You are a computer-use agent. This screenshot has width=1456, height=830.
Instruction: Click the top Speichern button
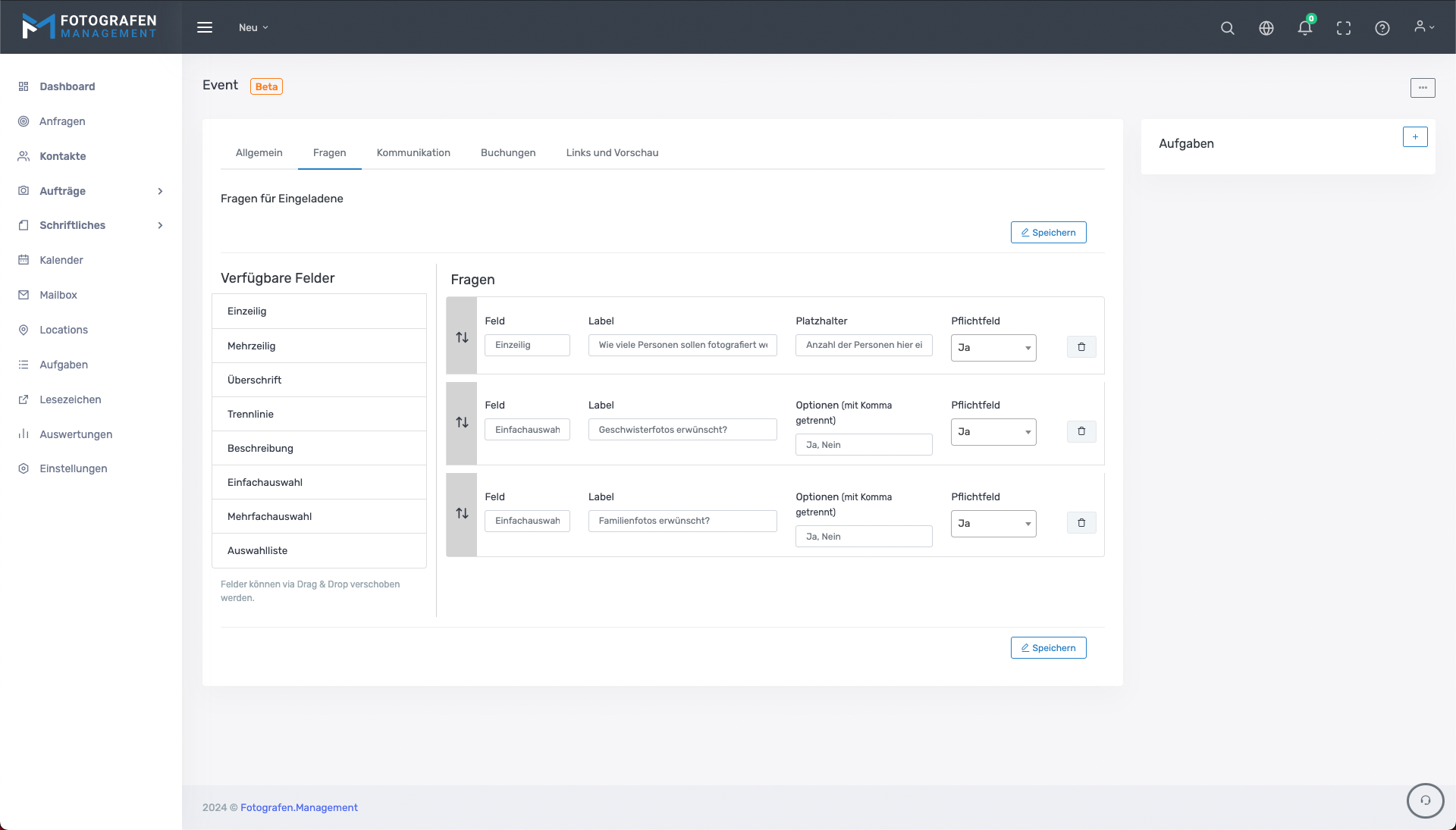click(x=1048, y=233)
